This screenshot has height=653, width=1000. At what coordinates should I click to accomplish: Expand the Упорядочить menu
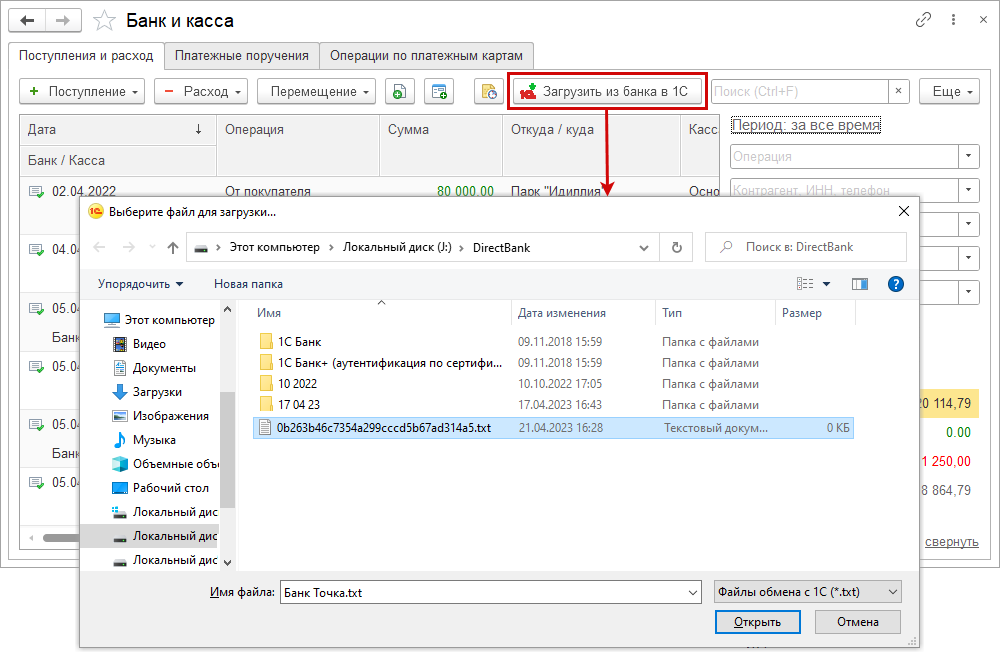[141, 284]
